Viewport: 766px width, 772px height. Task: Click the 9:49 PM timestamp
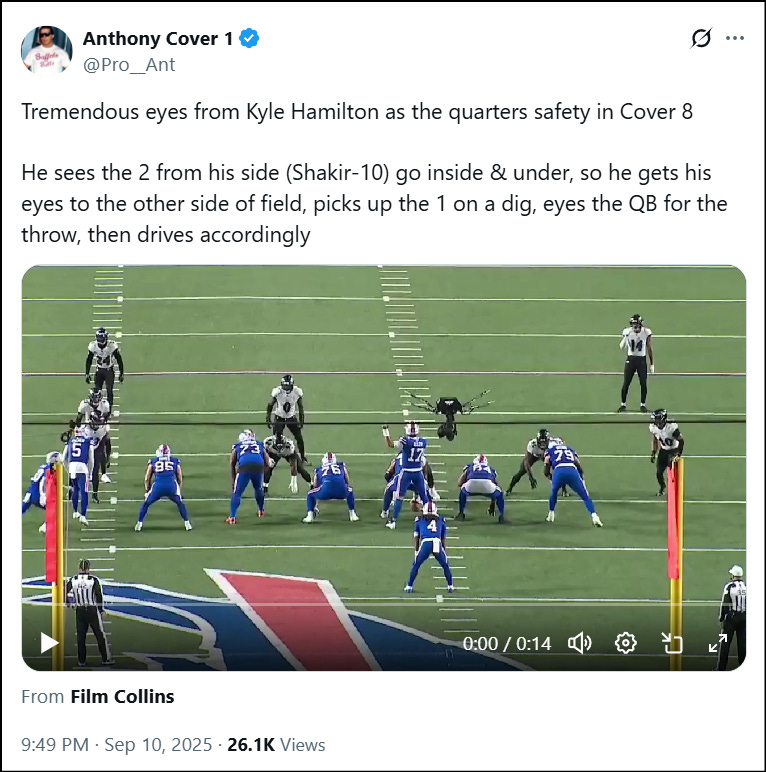55,744
